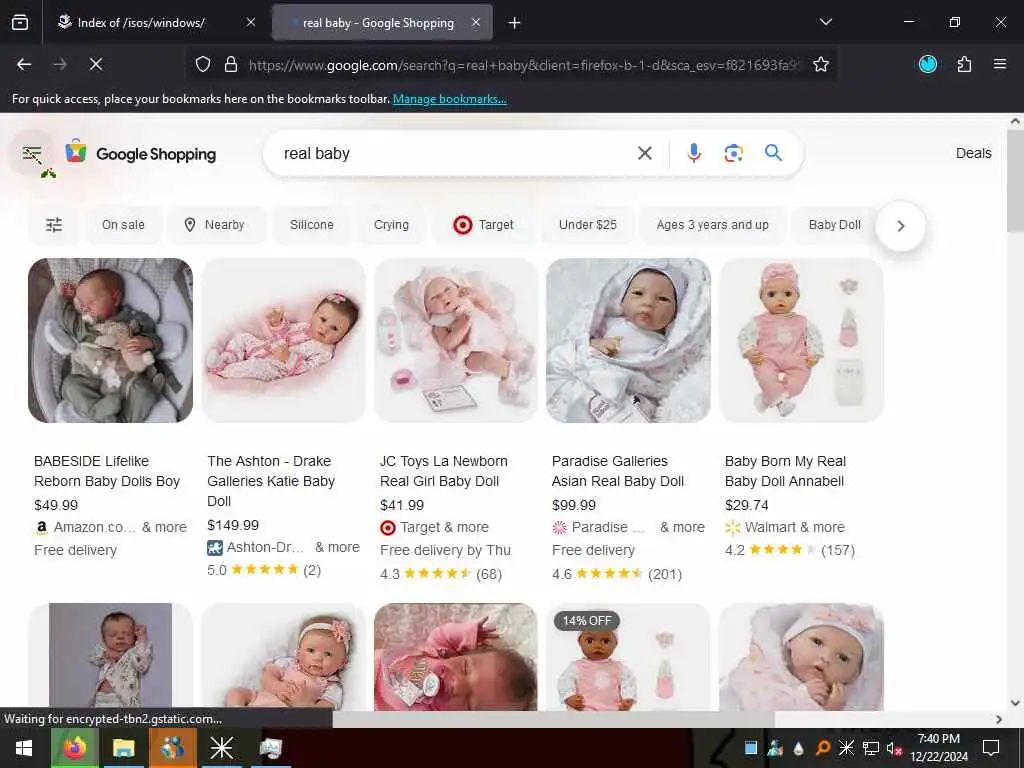Search by image with lens icon
Image resolution: width=1024 pixels, height=768 pixels.
tap(733, 153)
